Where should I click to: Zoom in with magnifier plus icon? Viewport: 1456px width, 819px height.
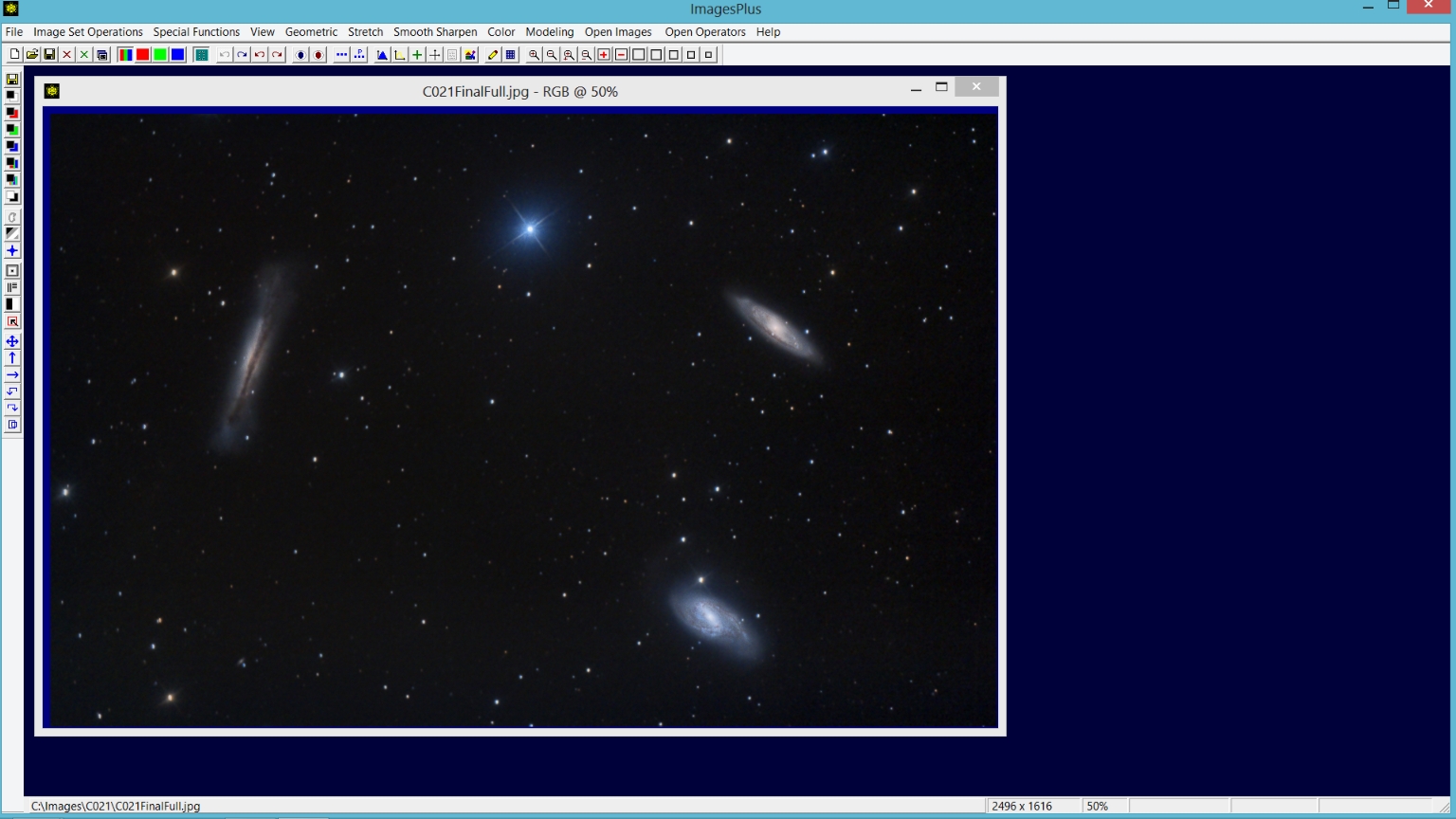click(x=534, y=55)
